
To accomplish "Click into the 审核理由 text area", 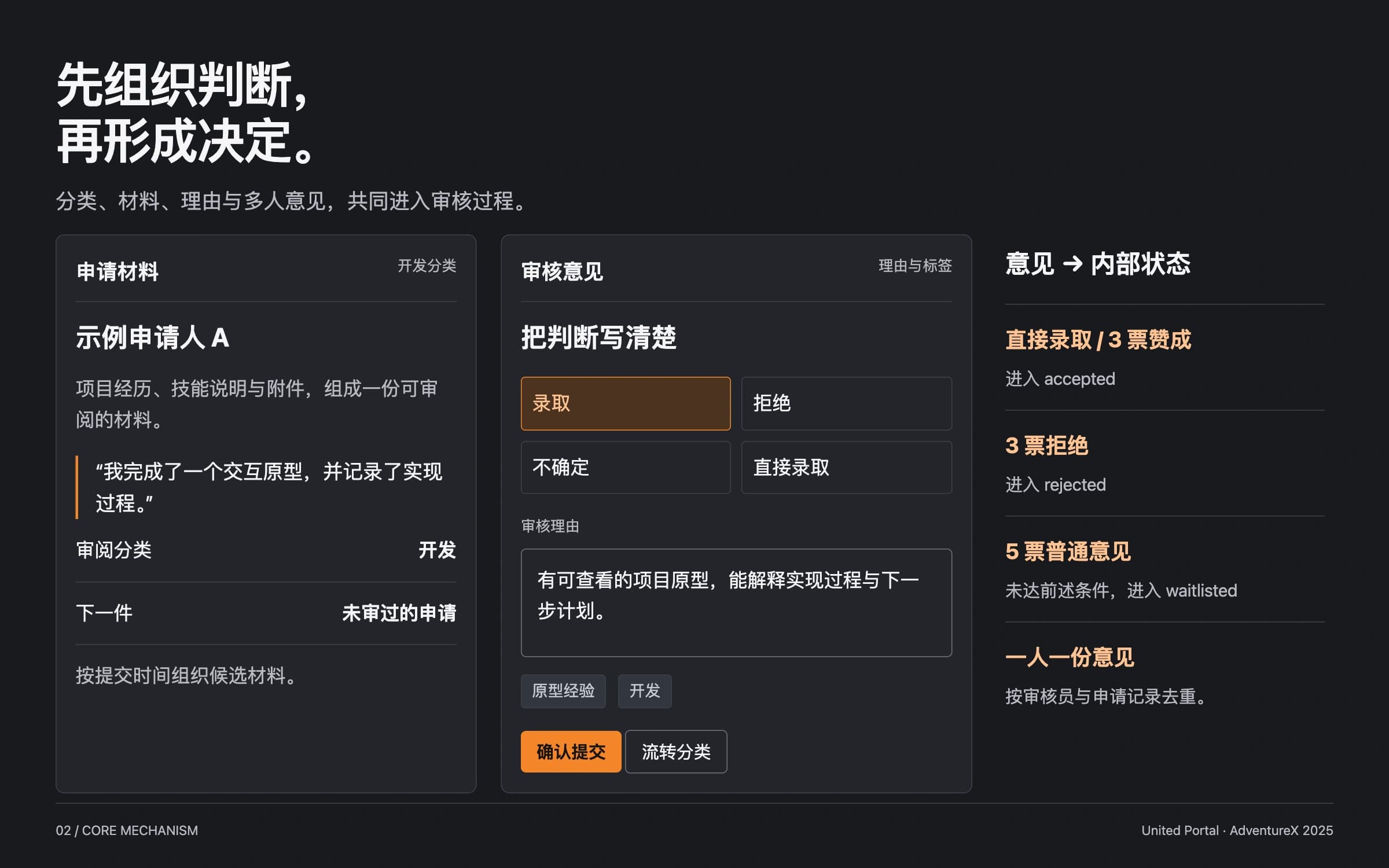I will click(736, 602).
